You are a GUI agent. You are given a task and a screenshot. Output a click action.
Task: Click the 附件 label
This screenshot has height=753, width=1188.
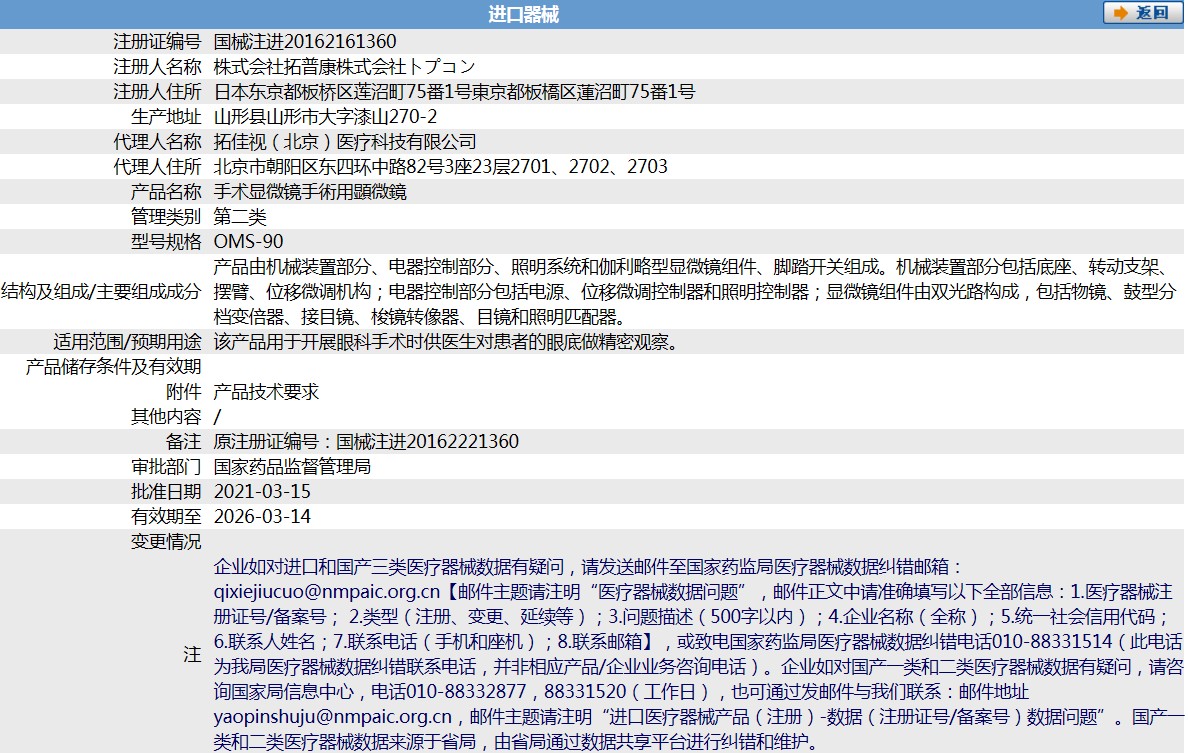(x=183, y=392)
